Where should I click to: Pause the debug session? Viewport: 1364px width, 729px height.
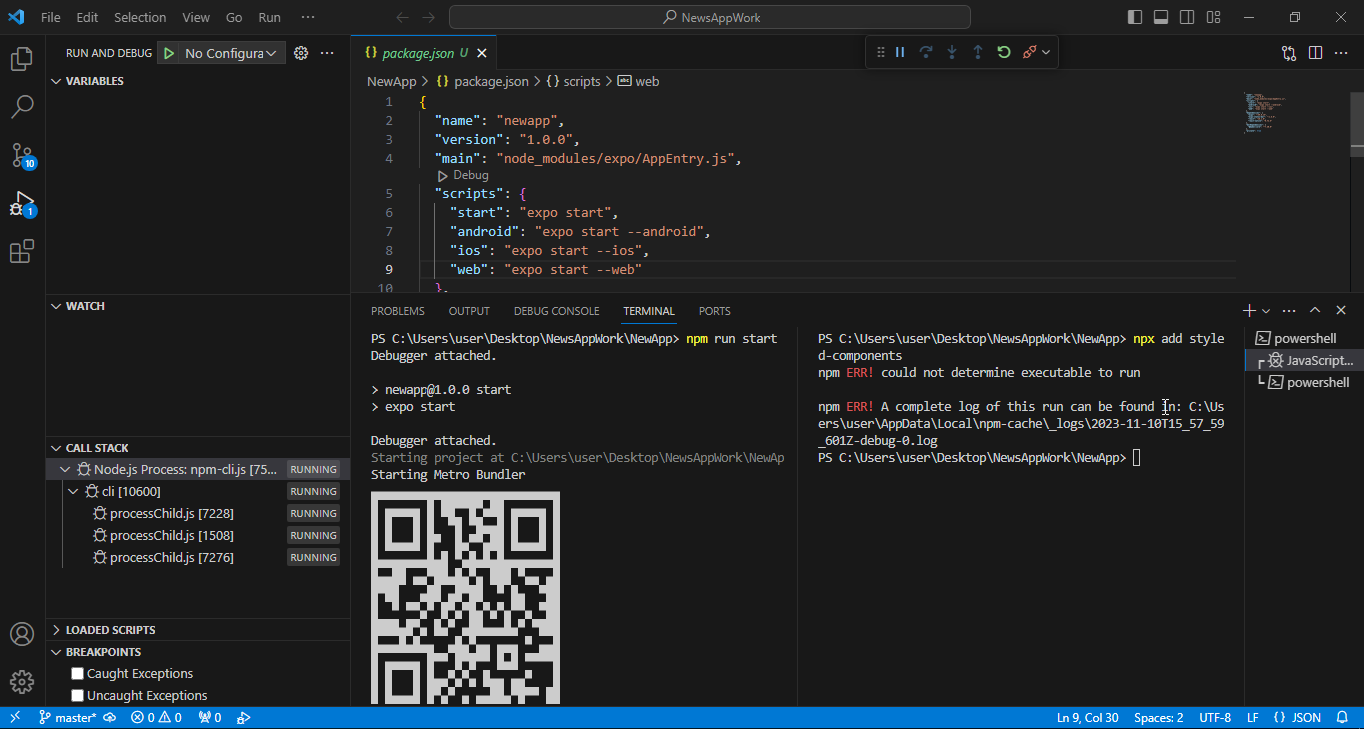point(900,52)
